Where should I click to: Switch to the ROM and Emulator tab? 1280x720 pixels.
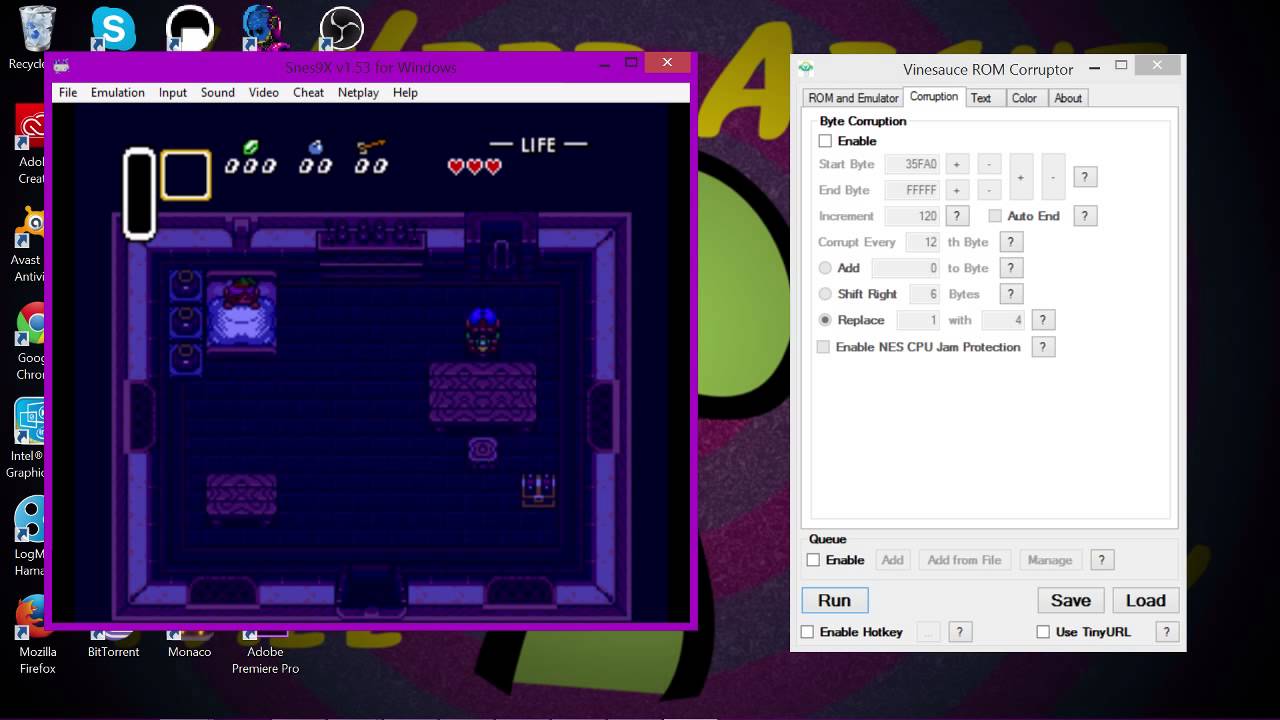click(853, 98)
